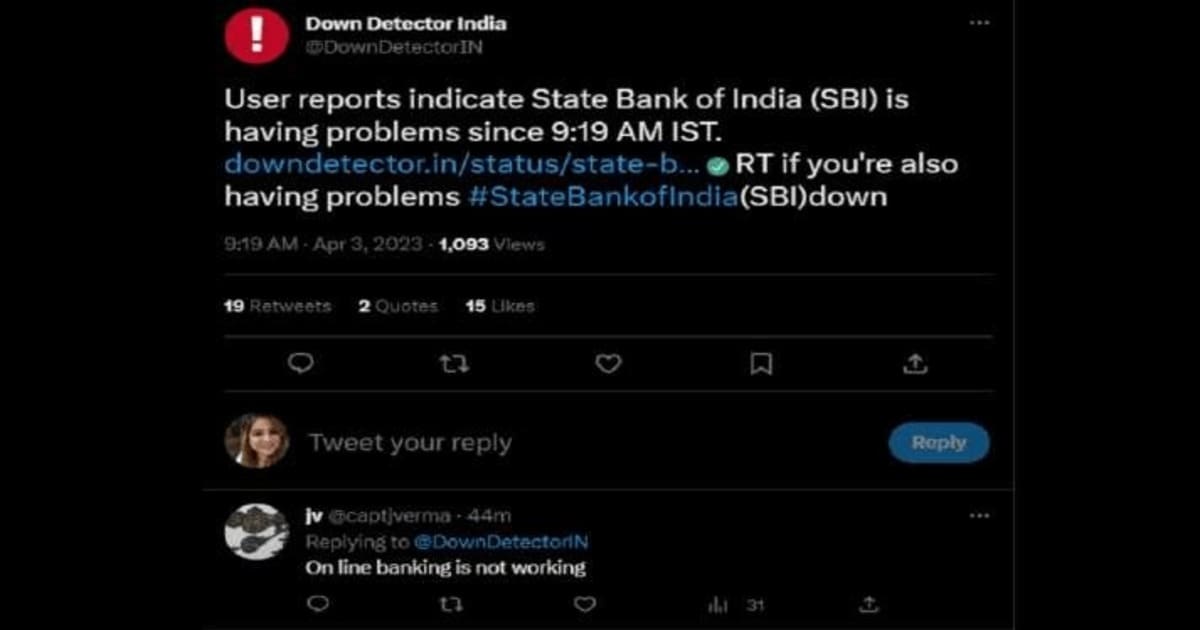Viewport: 1200px width, 630px height.
Task: Reply to jv's comment via the reply icon
Action: 318,604
